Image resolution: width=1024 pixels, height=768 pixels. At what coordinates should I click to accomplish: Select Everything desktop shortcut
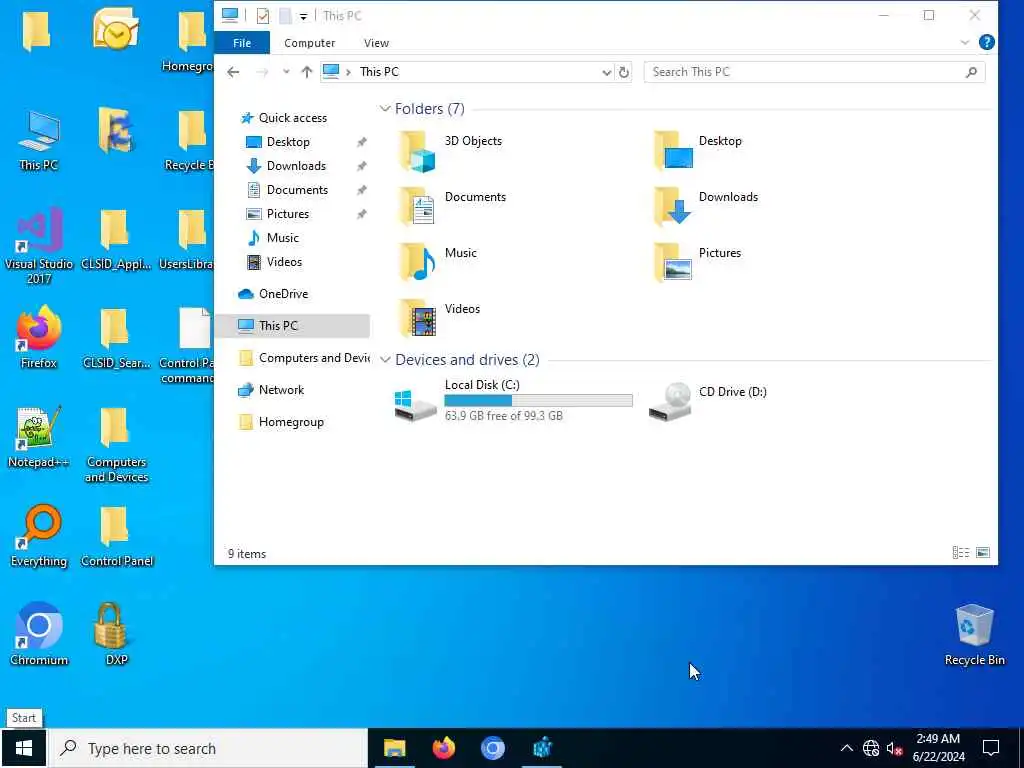pos(39,536)
